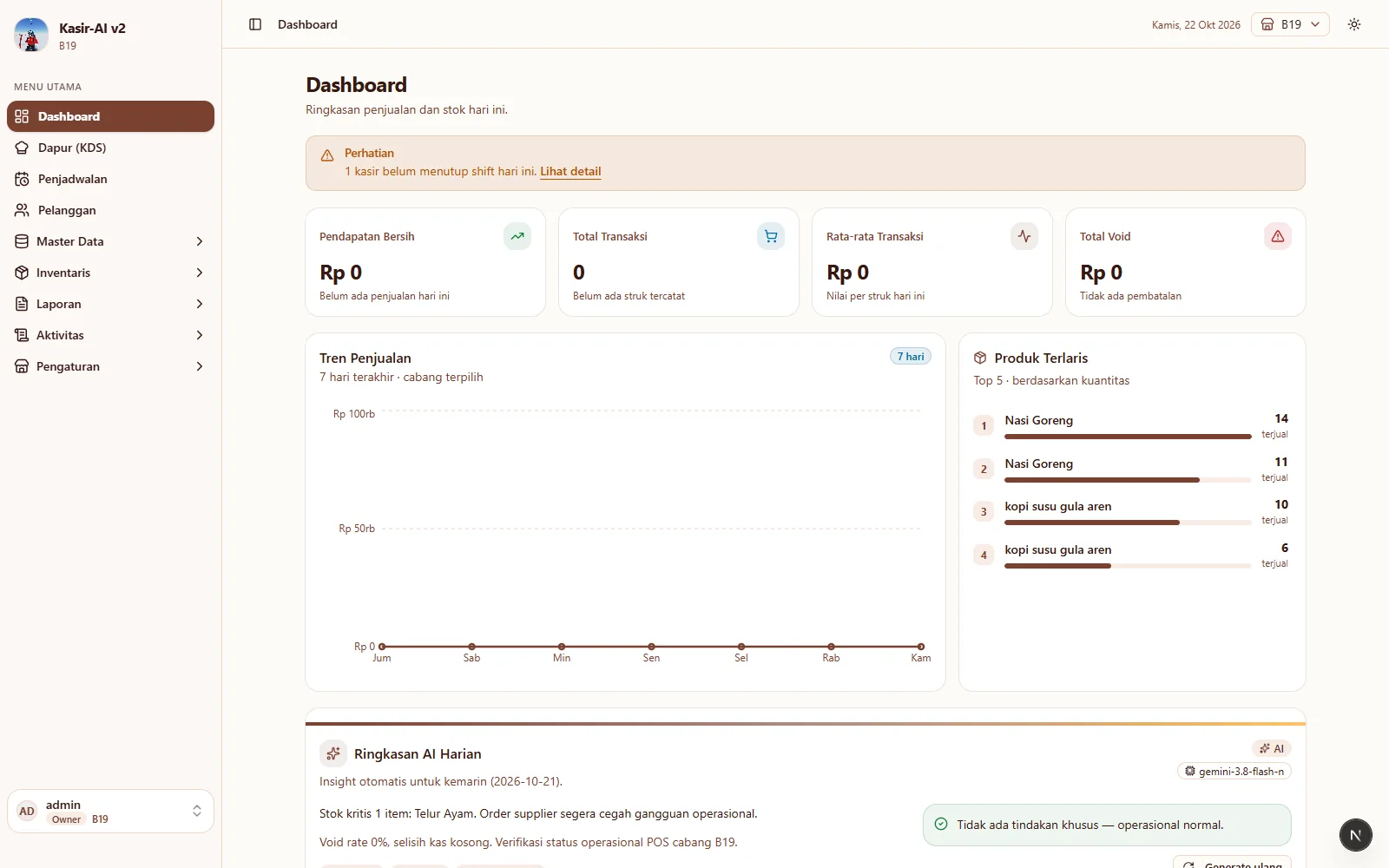
Task: Follow the Lihat detail link
Action: (x=570, y=171)
